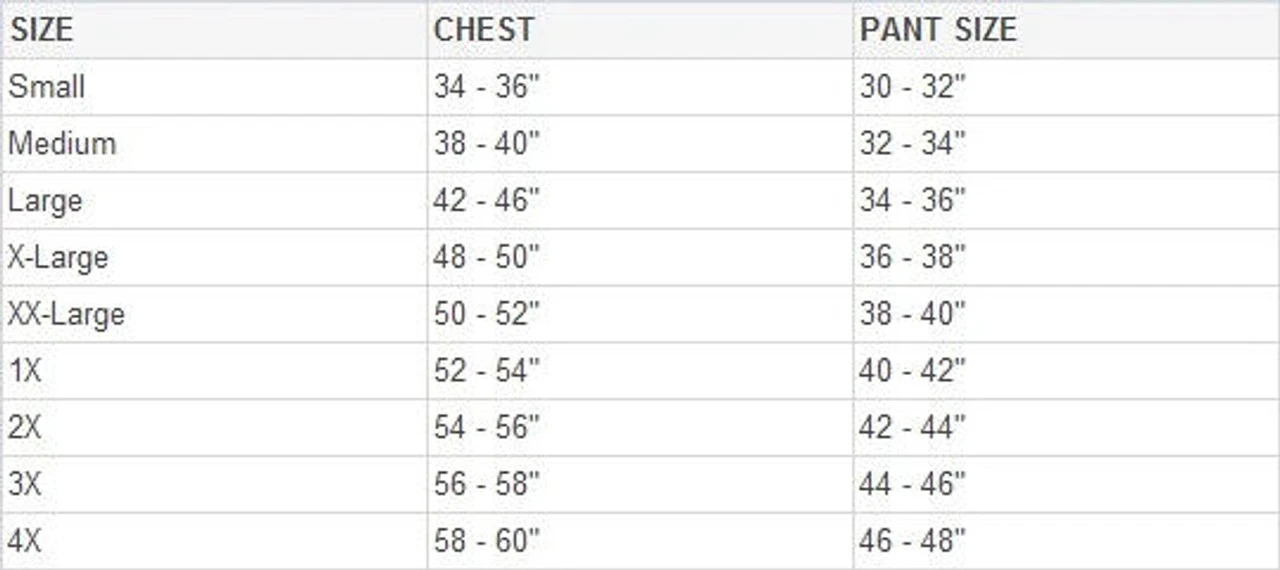This screenshot has height=570, width=1280.
Task: Select chest value 48 - 50" for X-Large
Action: pyautogui.click(x=486, y=258)
